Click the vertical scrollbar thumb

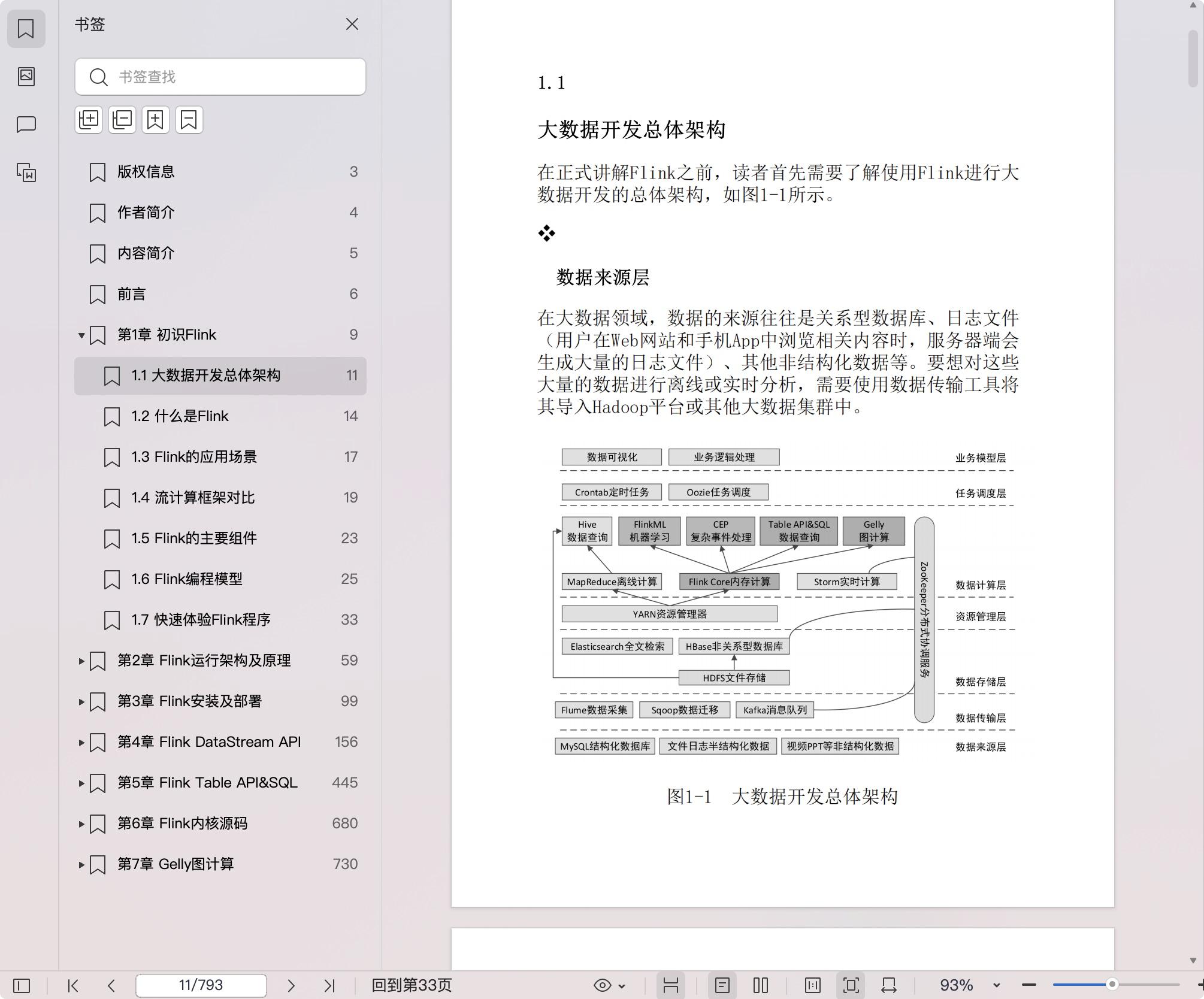tap(1193, 57)
